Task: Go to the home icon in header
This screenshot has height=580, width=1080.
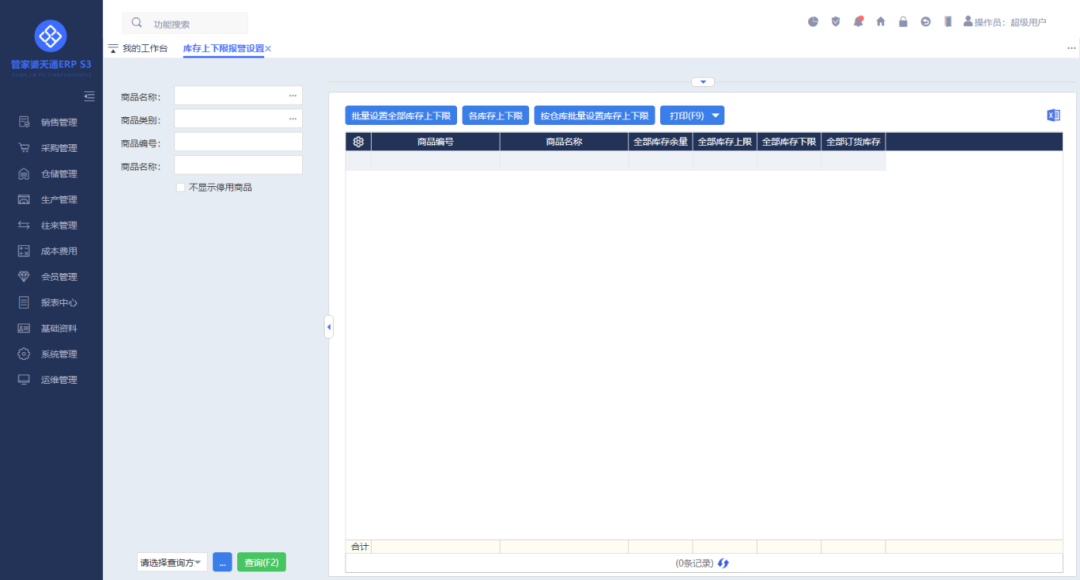Action: coord(880,21)
